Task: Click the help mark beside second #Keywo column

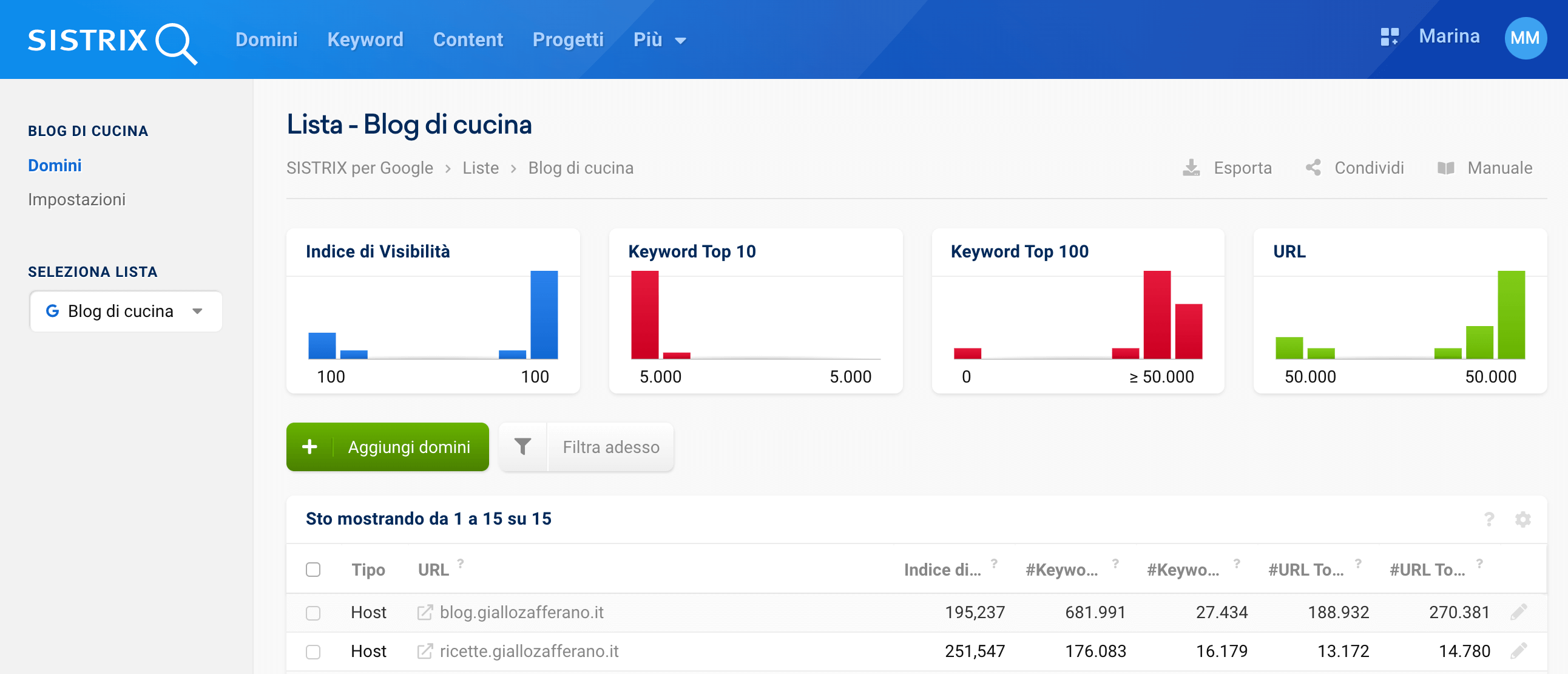Action: pyautogui.click(x=1237, y=563)
